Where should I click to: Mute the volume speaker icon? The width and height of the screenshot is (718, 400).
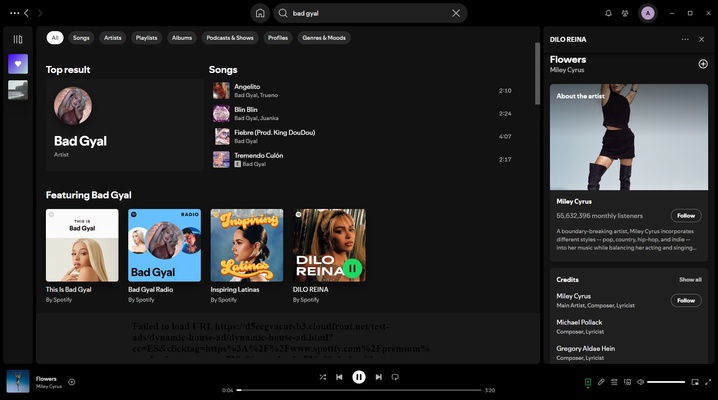tap(641, 382)
